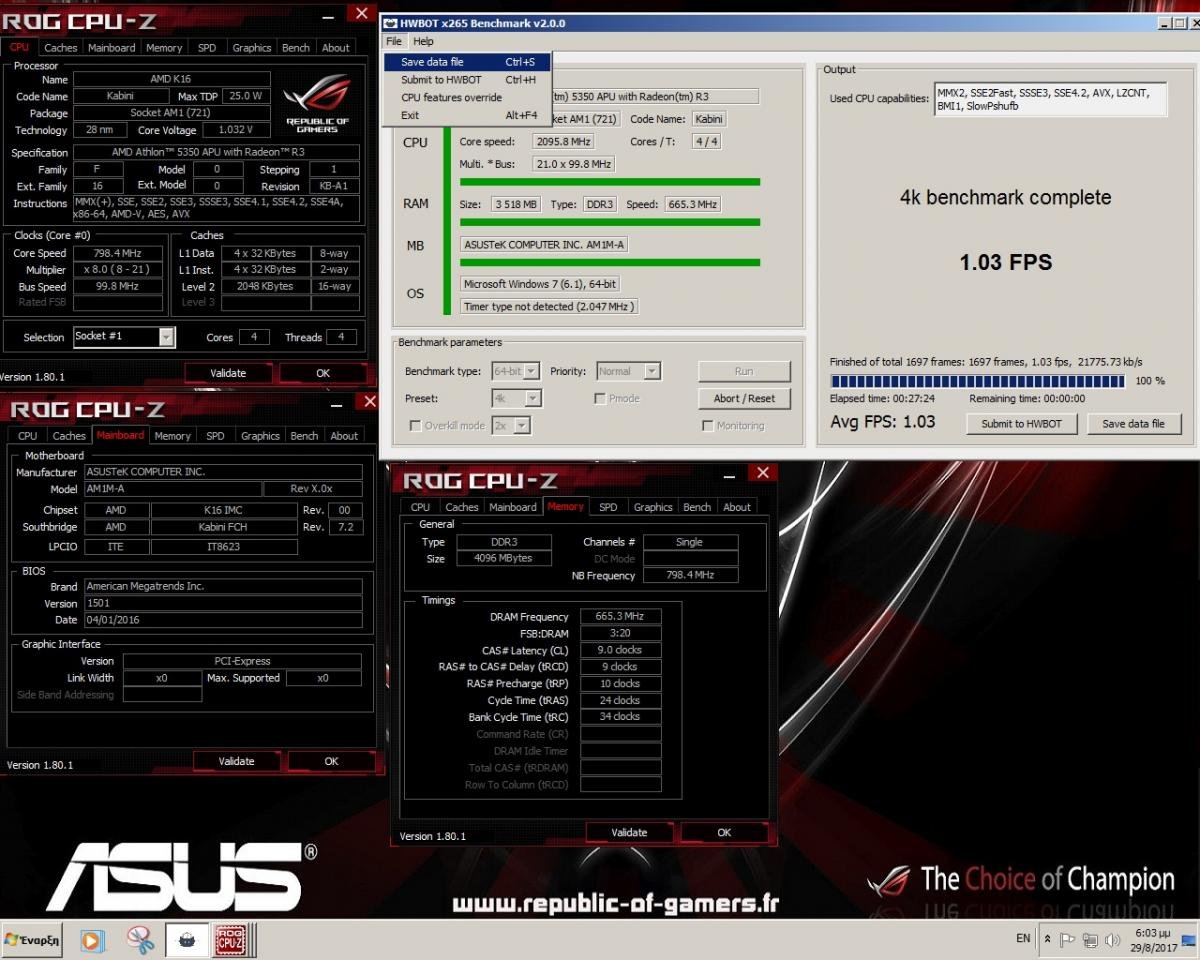
Task: Open the Preset 4k dropdown
Action: [x=517, y=398]
